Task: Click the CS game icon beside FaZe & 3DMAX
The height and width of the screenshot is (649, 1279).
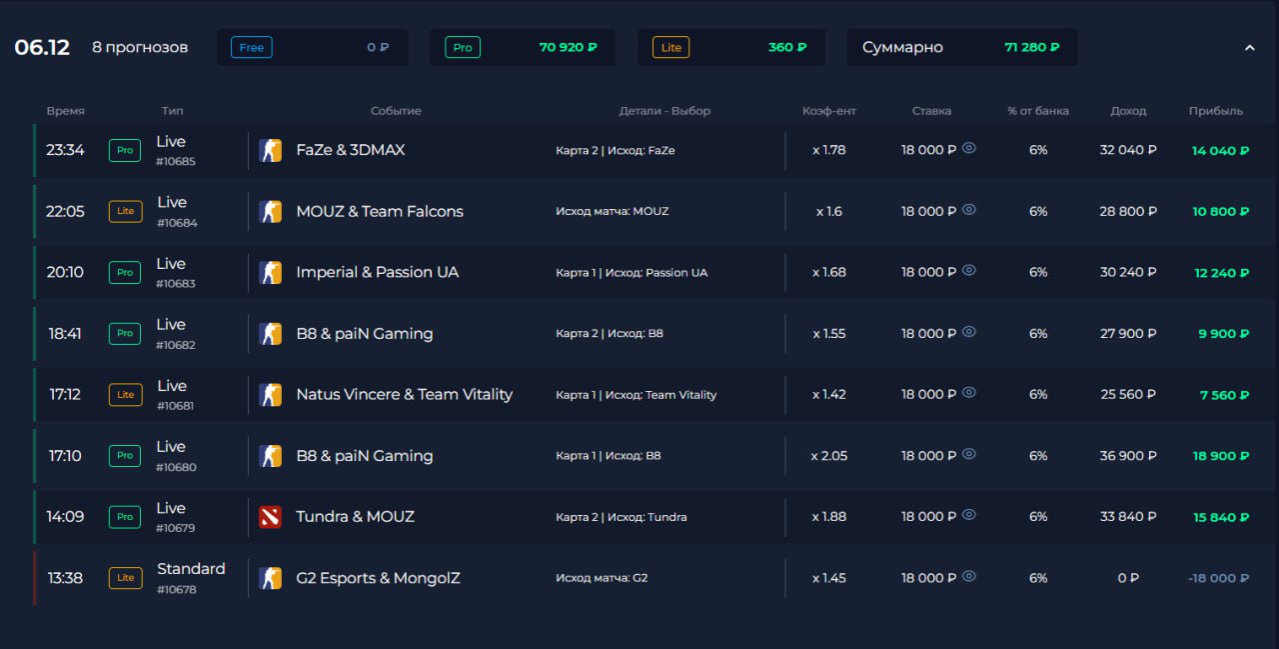Action: 270,151
